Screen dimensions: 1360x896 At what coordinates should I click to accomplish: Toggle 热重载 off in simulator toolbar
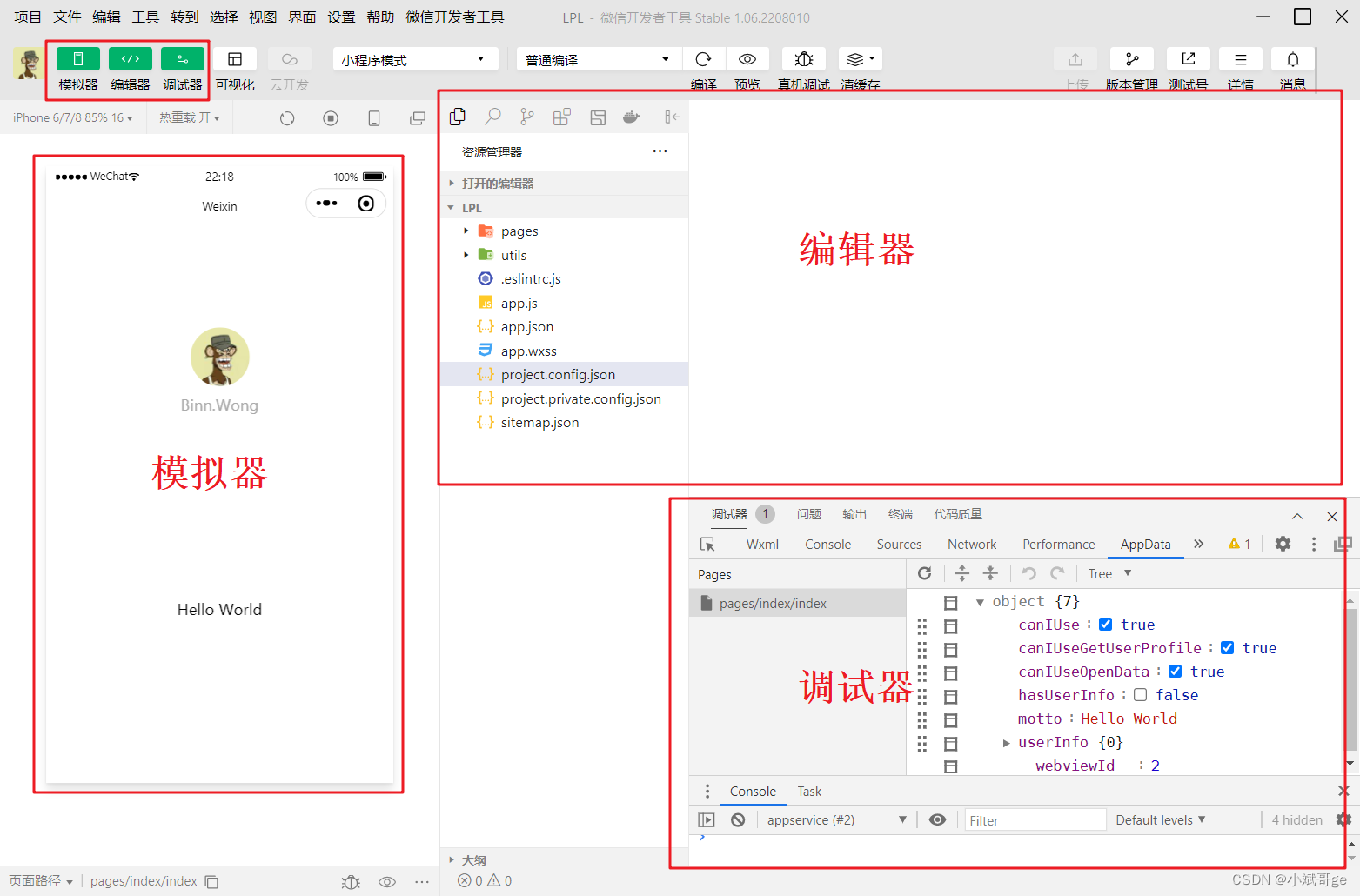(x=190, y=117)
